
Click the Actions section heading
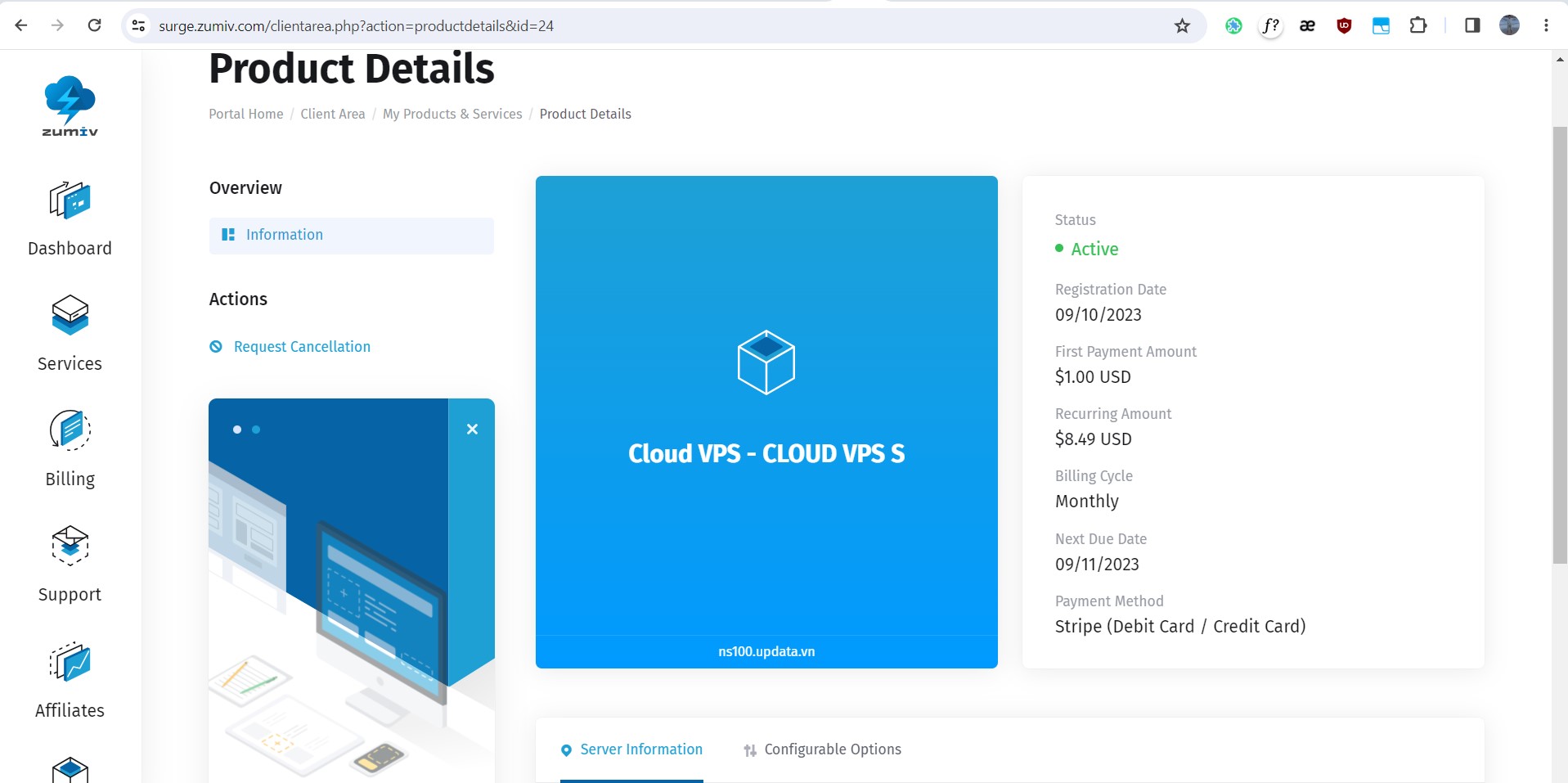(238, 299)
